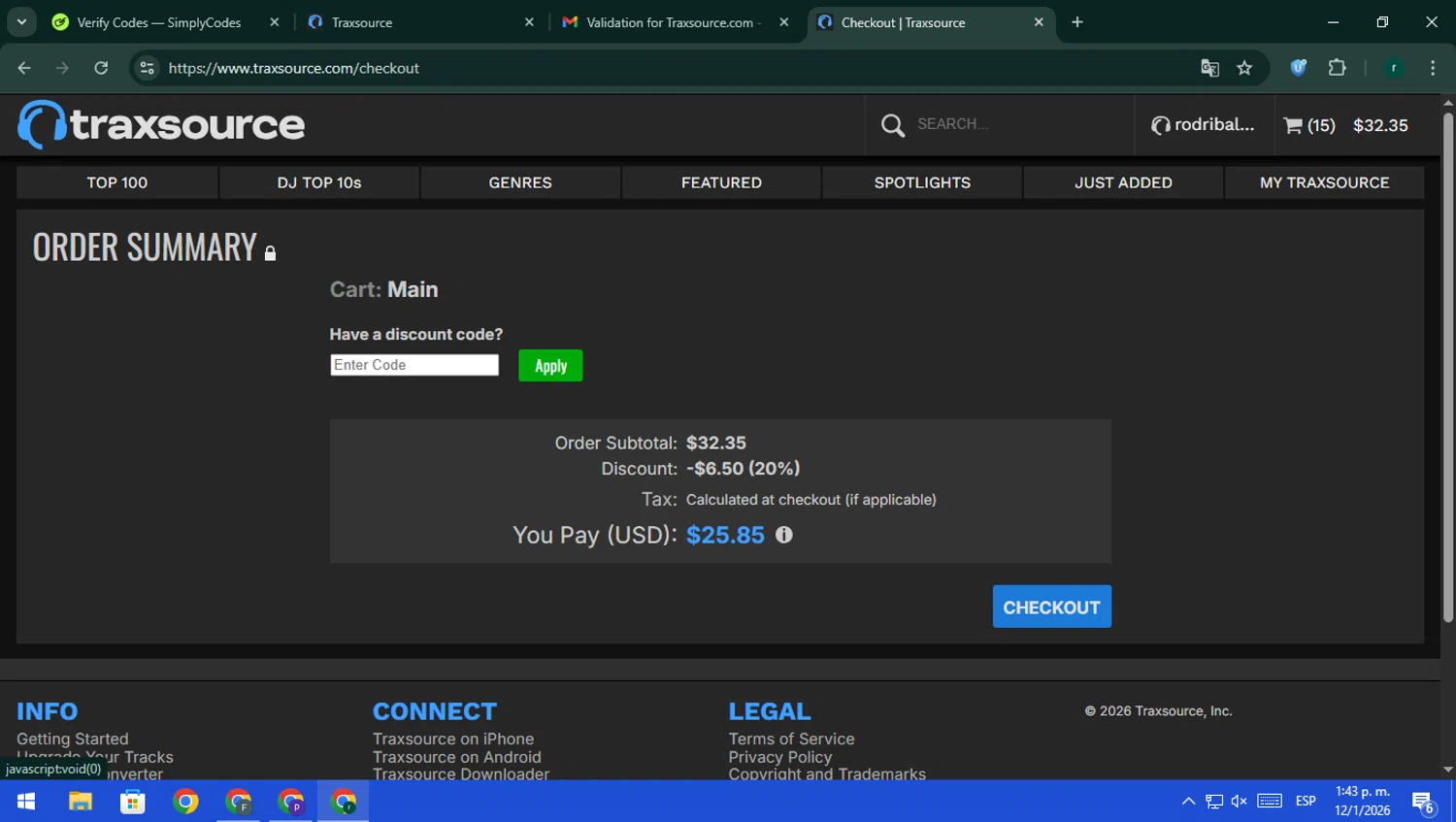The image size is (1456, 822).
Task: Click the search magnifier icon
Action: tap(892, 124)
